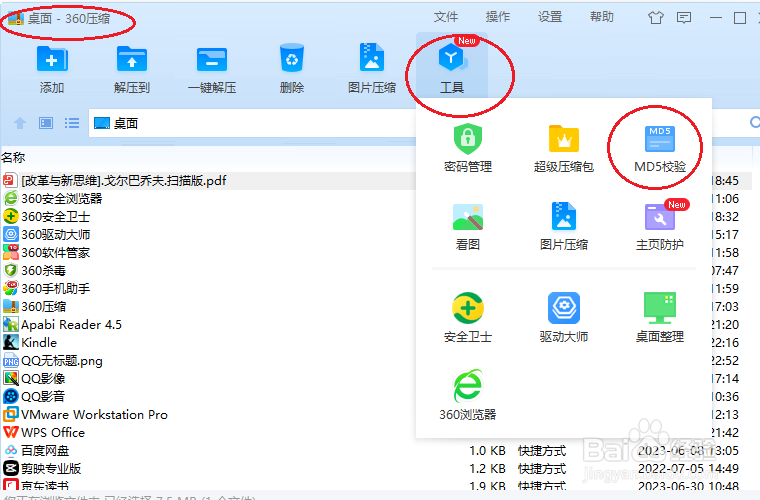This screenshot has width=760, height=500.
Task: Open 图片压缩 in the tools popup
Action: [564, 226]
